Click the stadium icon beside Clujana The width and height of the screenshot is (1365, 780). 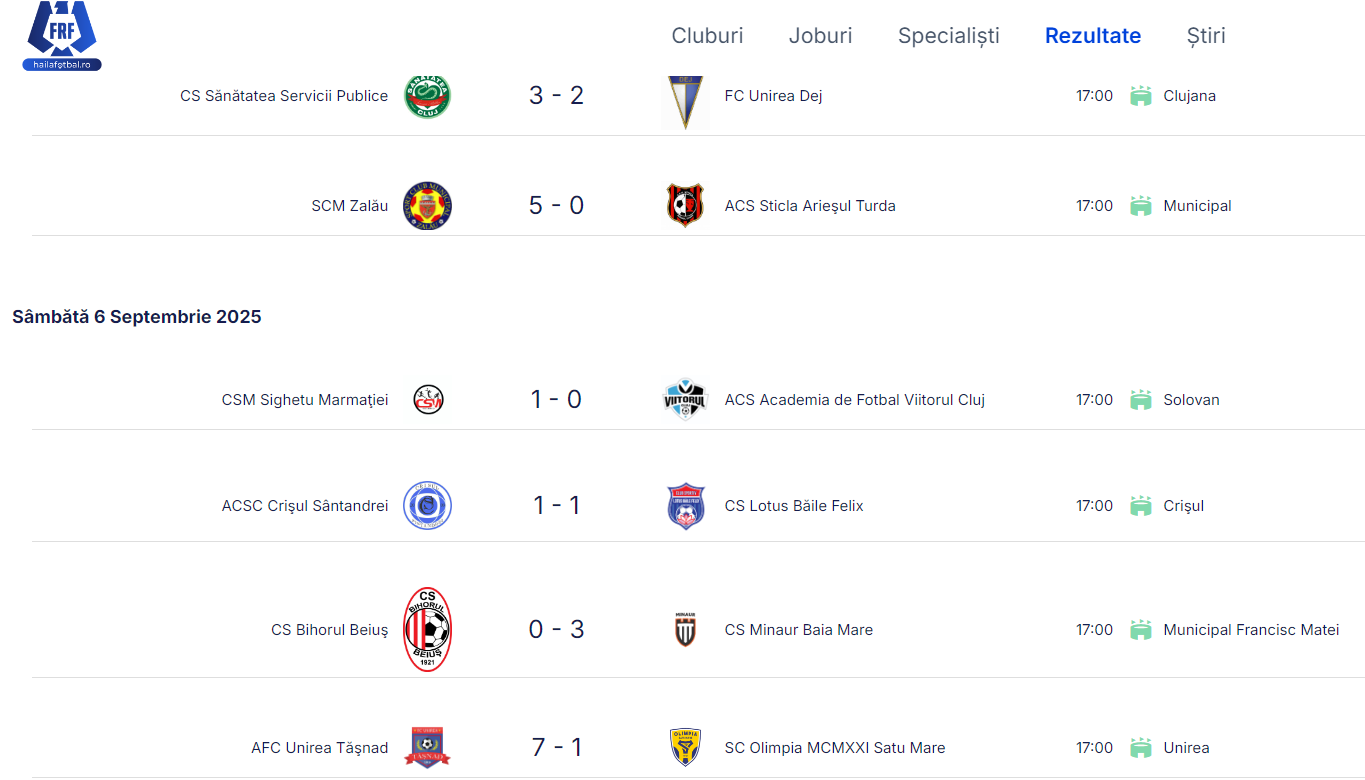pos(1140,96)
